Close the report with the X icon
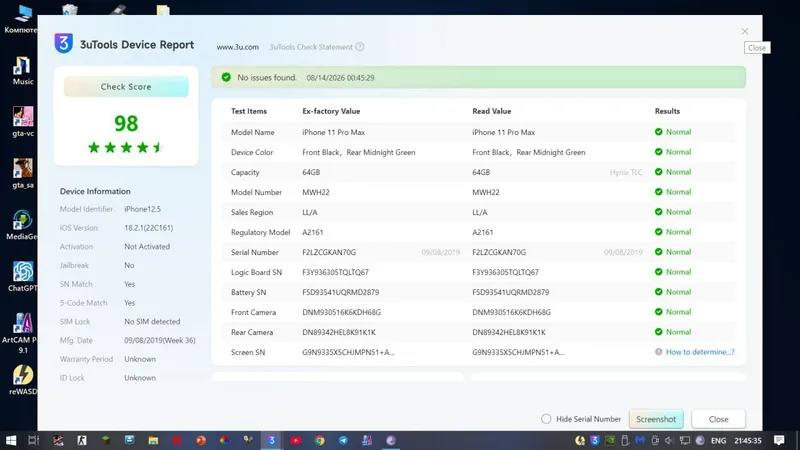 tap(745, 31)
